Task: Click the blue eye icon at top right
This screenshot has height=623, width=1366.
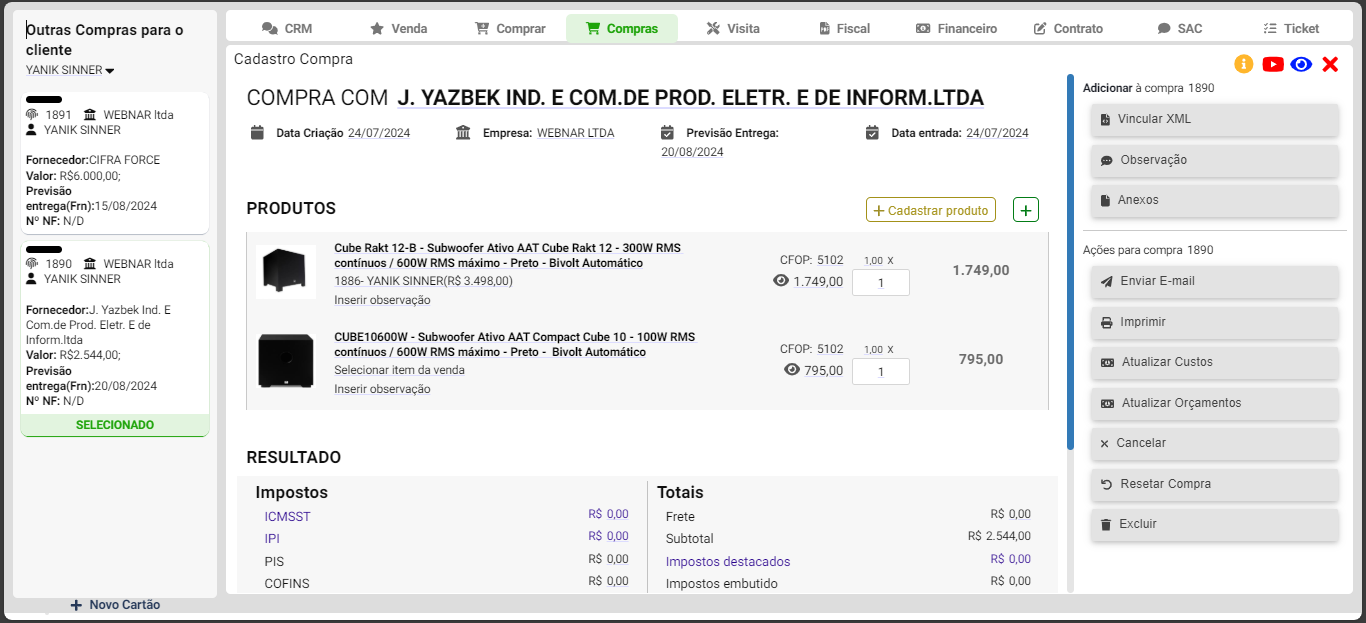Action: [1301, 64]
